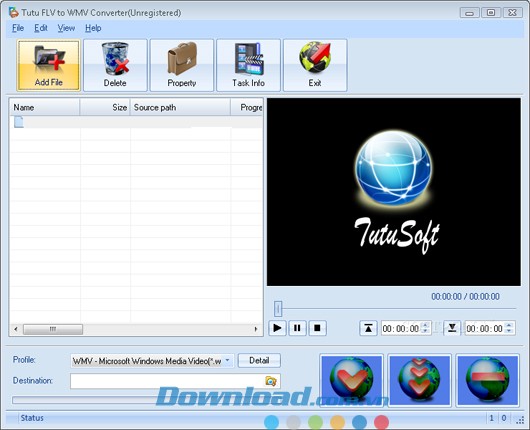Open the File menu

point(18,28)
